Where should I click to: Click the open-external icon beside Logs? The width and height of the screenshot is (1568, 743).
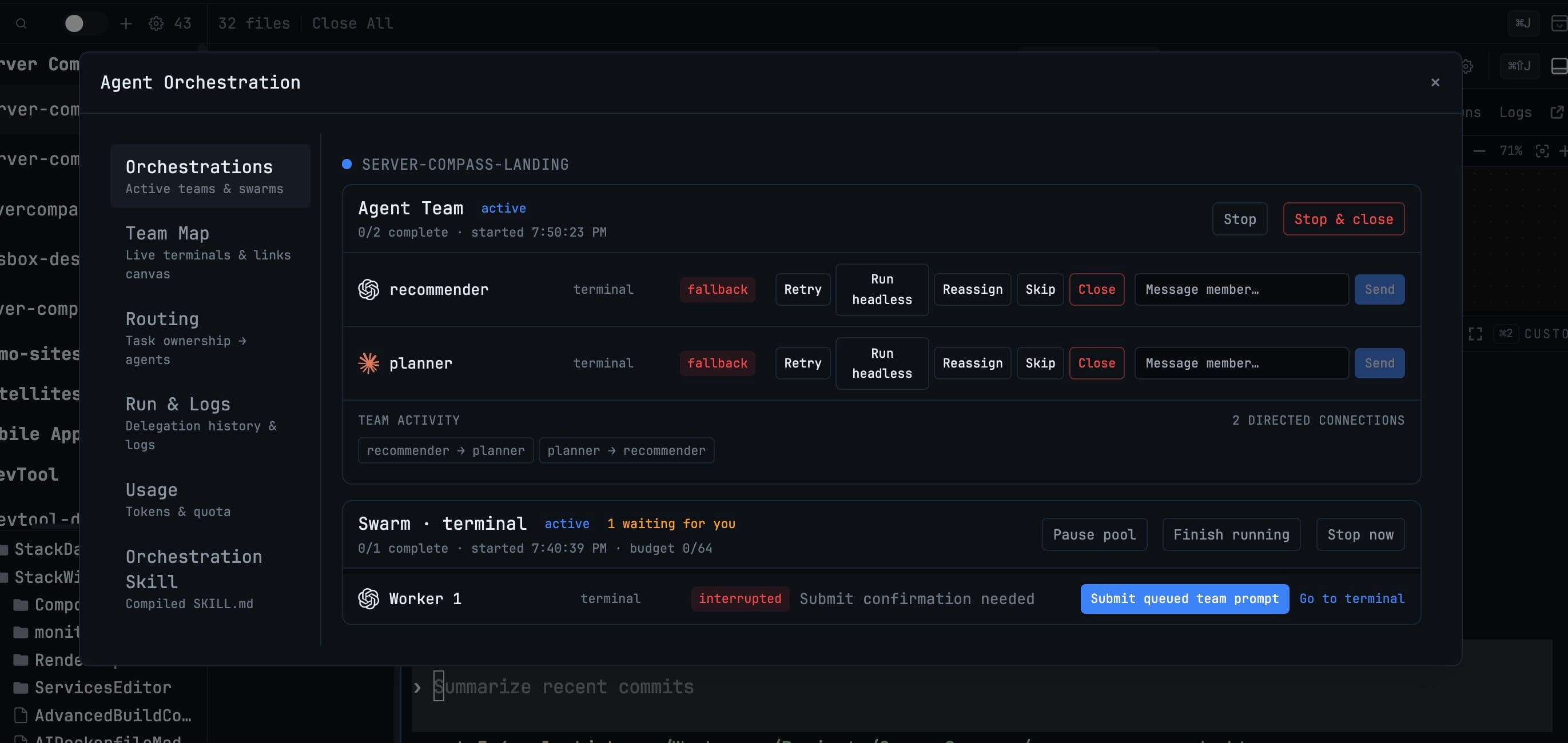(x=1557, y=113)
